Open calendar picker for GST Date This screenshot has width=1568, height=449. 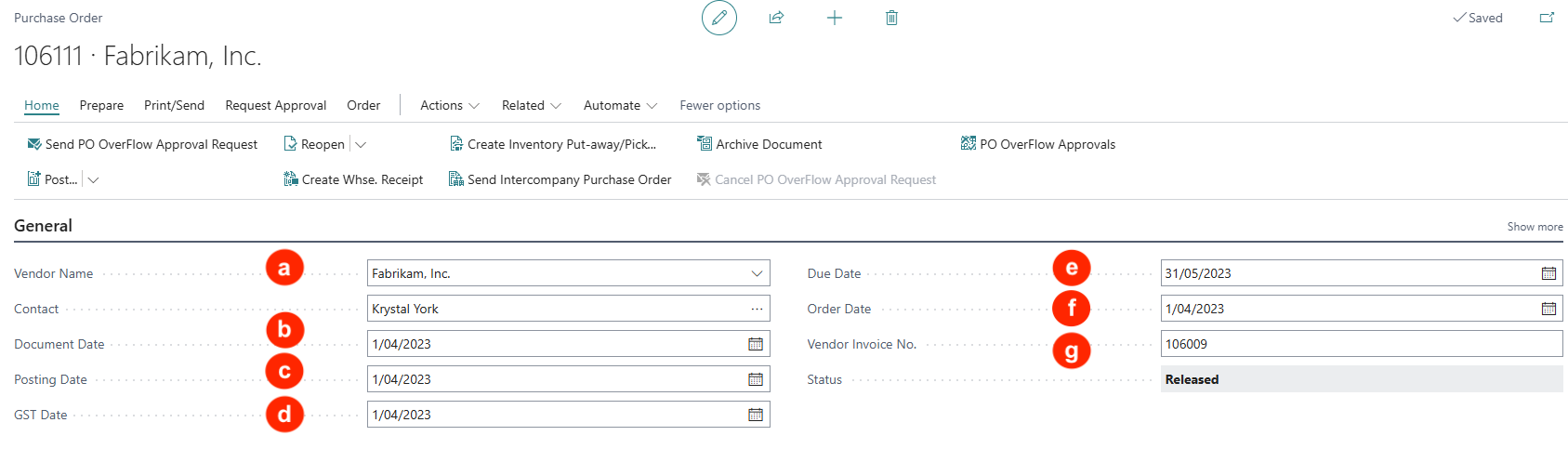pyautogui.click(x=756, y=415)
